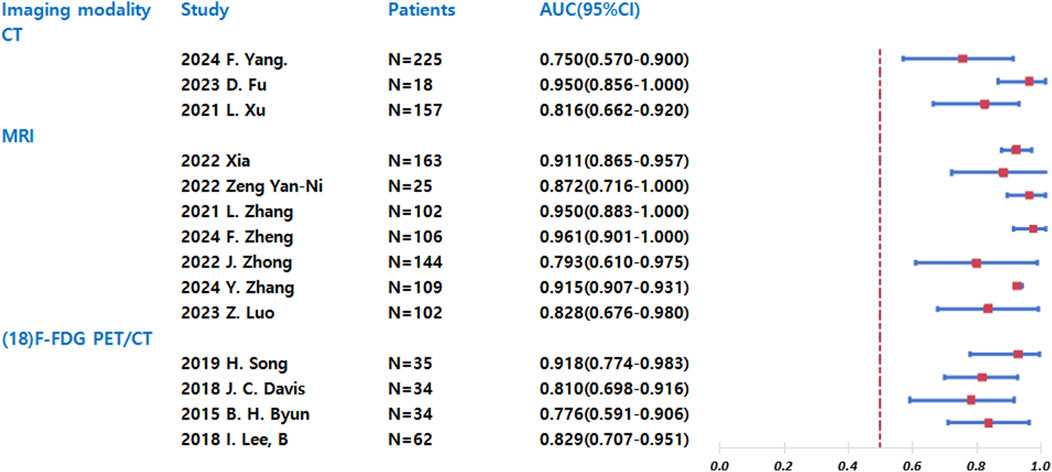The height and width of the screenshot is (472, 1052).
Task: Click the red marker for 2024 F. Yang
Action: coord(962,58)
